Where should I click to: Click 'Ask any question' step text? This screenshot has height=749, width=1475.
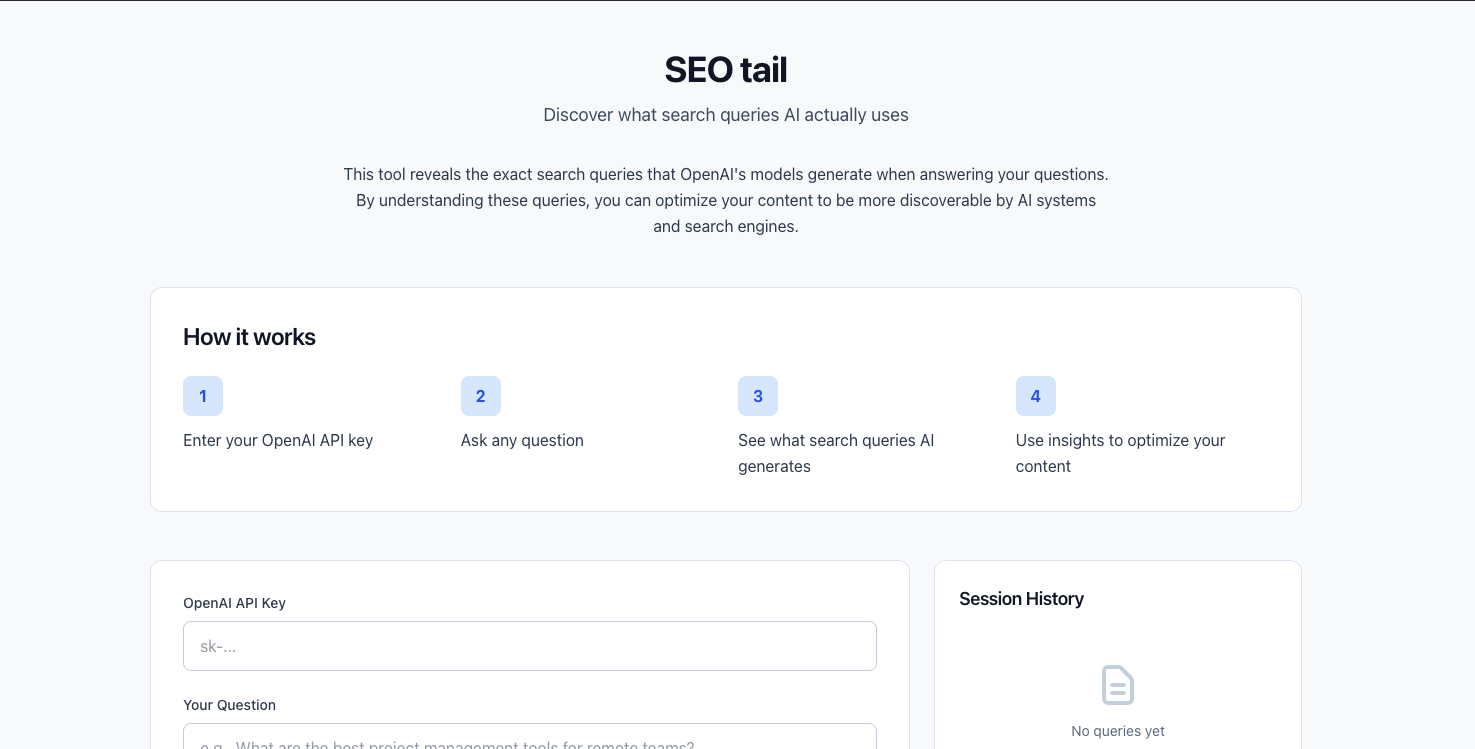click(x=522, y=440)
